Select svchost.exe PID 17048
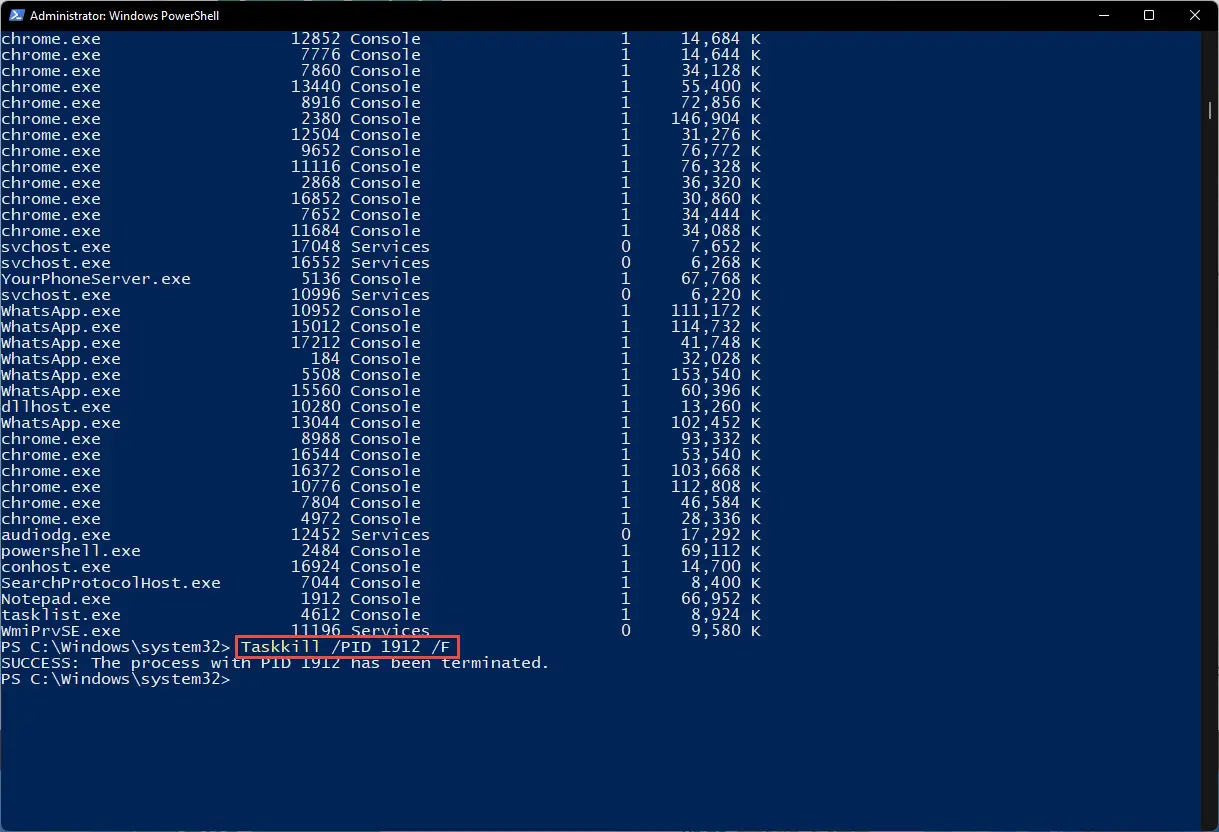This screenshot has height=832, width=1219. [x=315, y=247]
